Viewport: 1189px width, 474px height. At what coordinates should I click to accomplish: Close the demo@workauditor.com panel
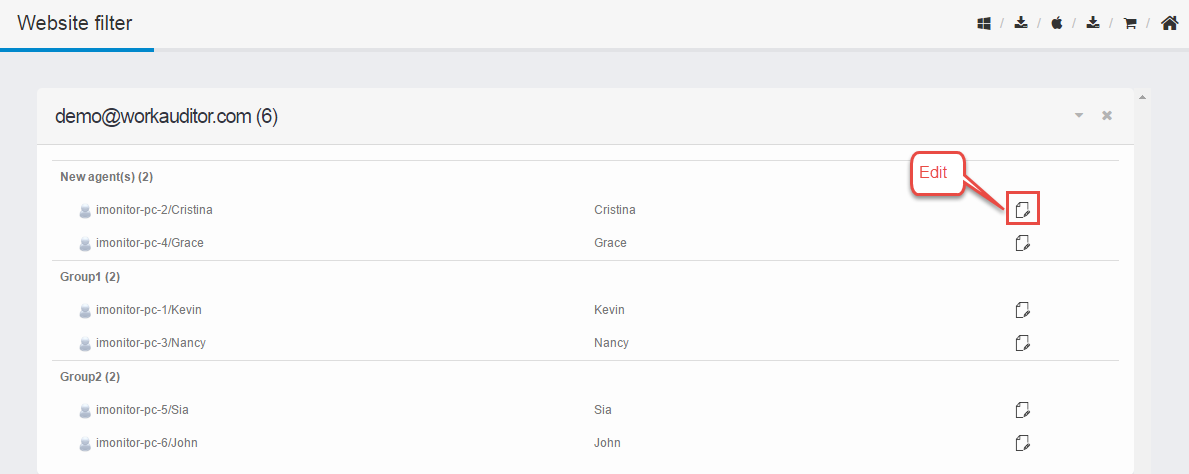coord(1107,116)
